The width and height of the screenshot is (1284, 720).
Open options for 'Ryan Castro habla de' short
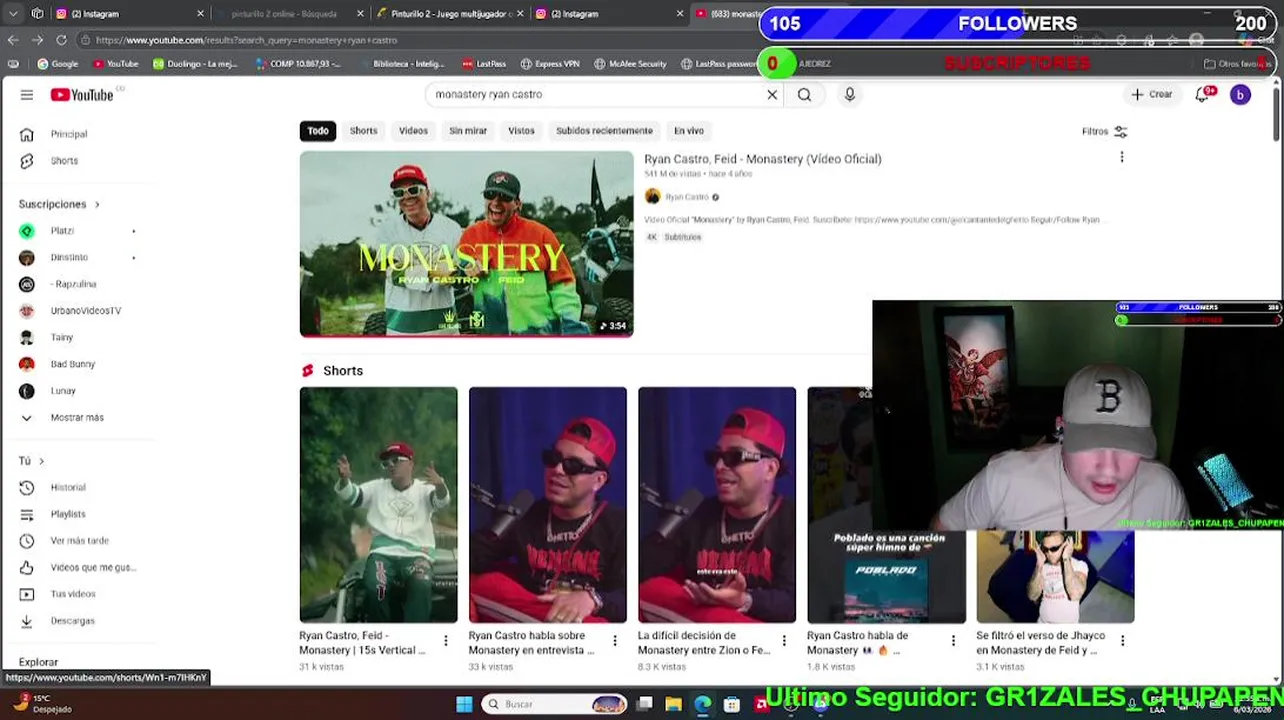(953, 640)
